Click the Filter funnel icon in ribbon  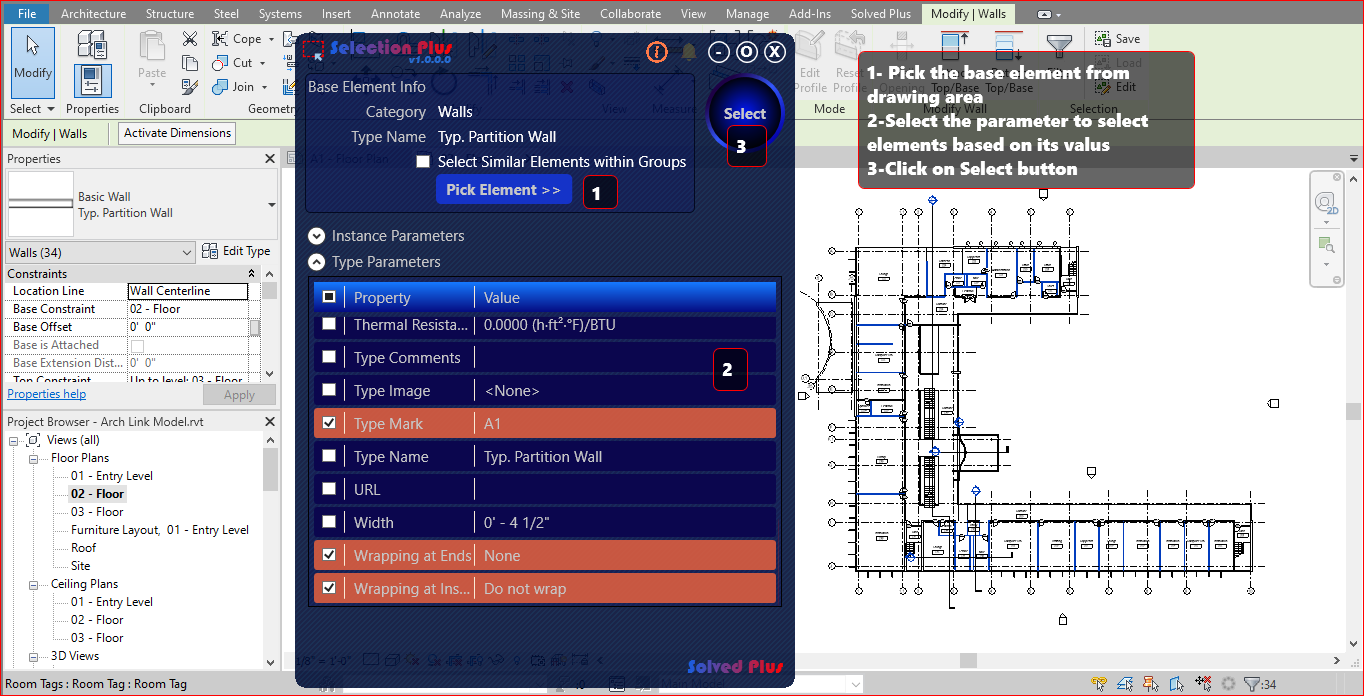click(1058, 45)
